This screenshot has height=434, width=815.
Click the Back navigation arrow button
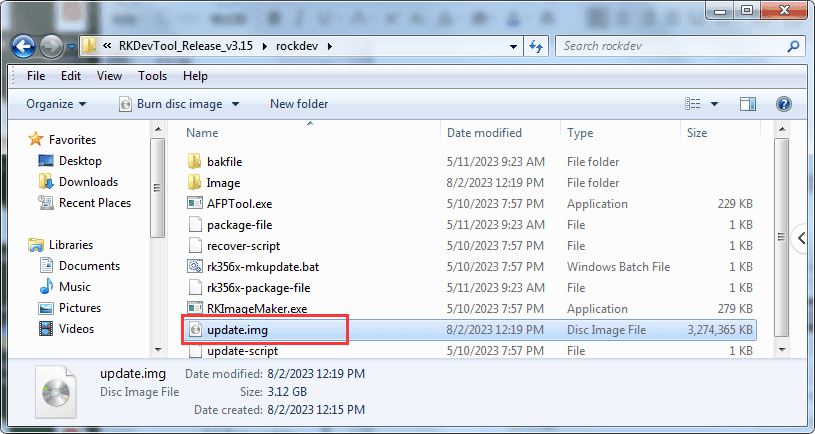click(x=24, y=46)
